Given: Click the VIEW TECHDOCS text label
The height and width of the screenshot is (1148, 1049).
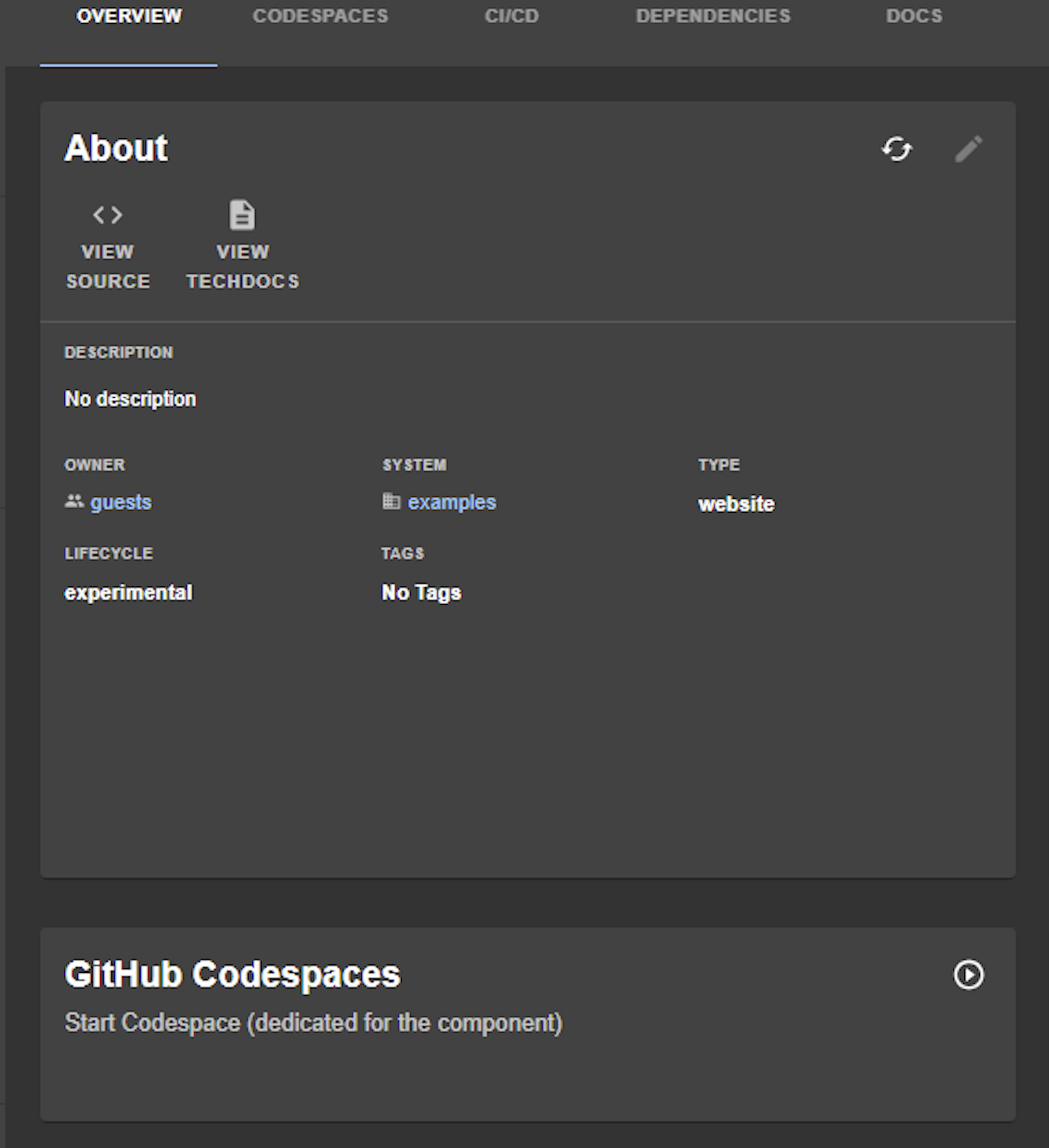Looking at the screenshot, I should point(242,267).
